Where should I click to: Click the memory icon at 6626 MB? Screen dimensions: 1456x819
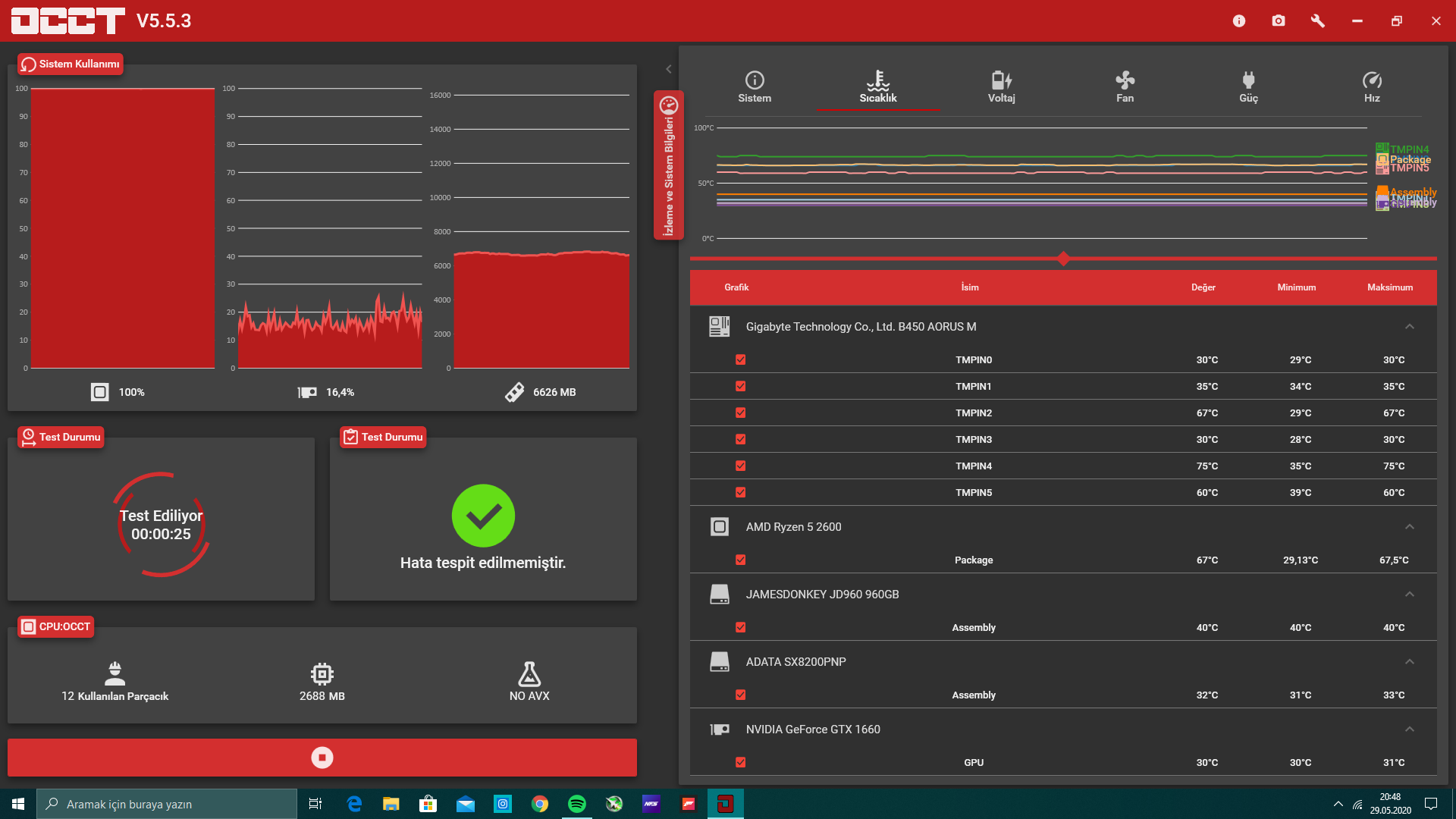pyautogui.click(x=515, y=392)
